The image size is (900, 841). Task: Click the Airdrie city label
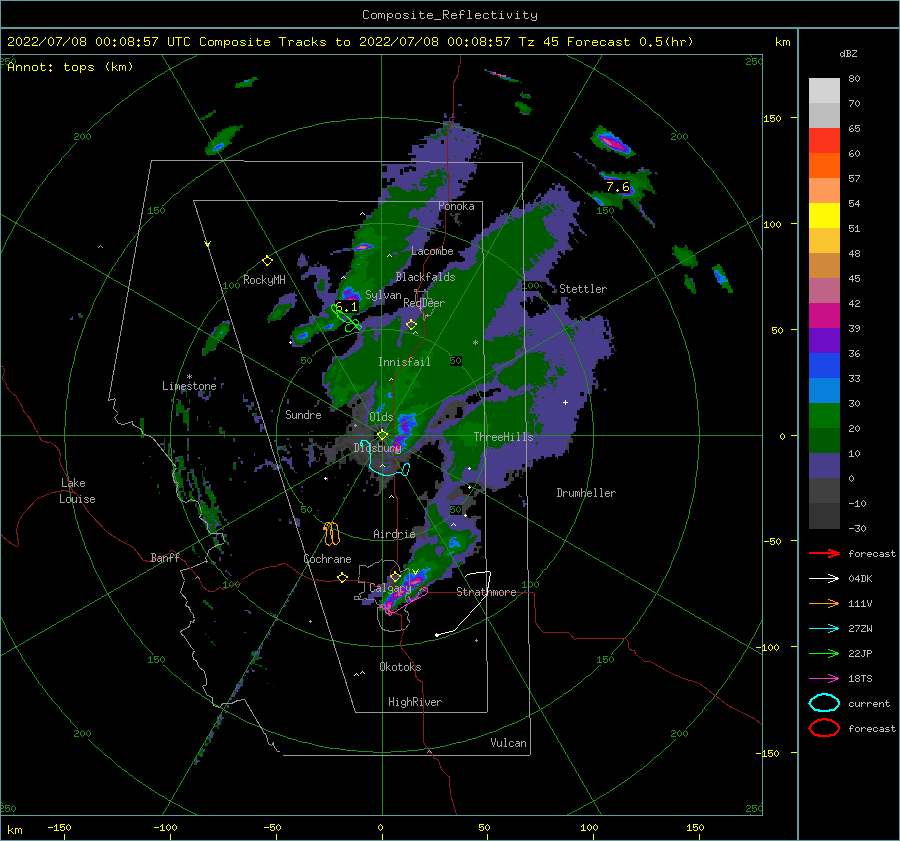pos(394,534)
